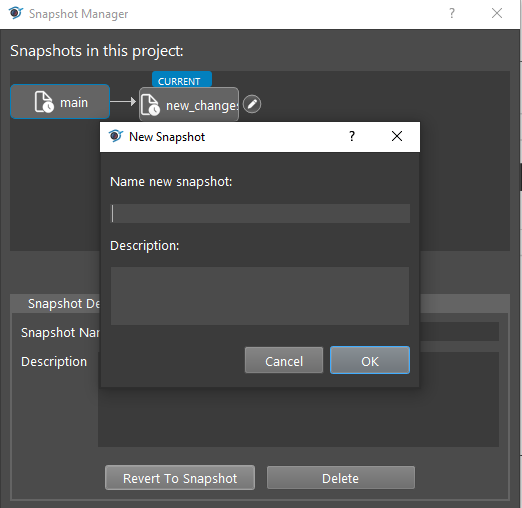Click the edit pencil icon beside new_changes

pos(252,104)
